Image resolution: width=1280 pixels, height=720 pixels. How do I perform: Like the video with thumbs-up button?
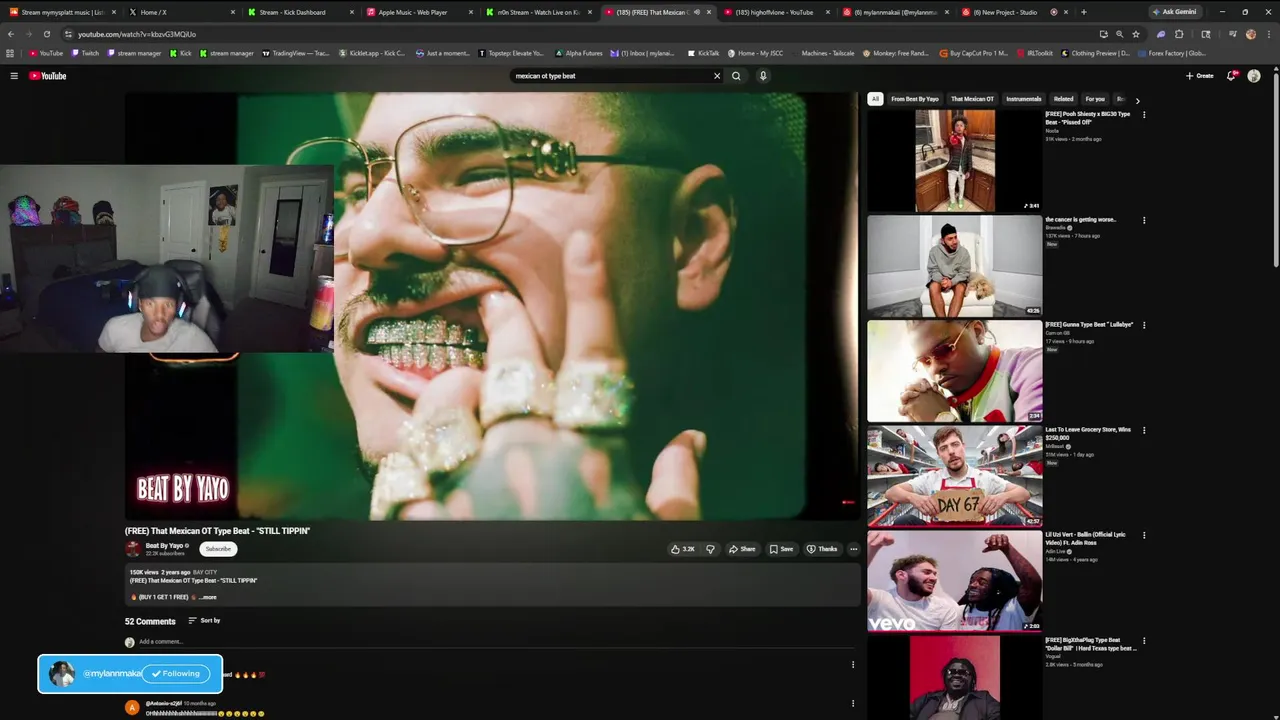(683, 549)
